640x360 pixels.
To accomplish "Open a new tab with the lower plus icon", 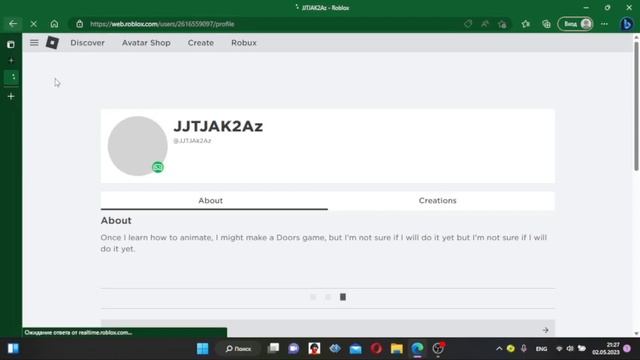I will point(11,96).
